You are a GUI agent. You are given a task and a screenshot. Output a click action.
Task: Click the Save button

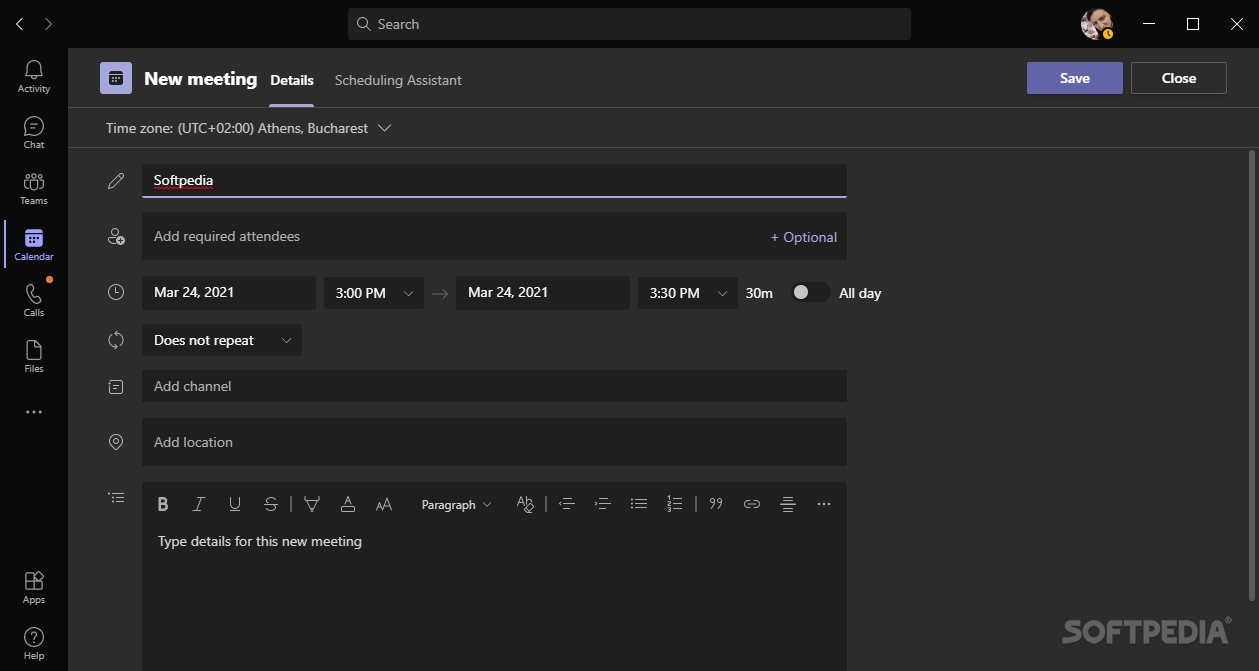[1074, 78]
